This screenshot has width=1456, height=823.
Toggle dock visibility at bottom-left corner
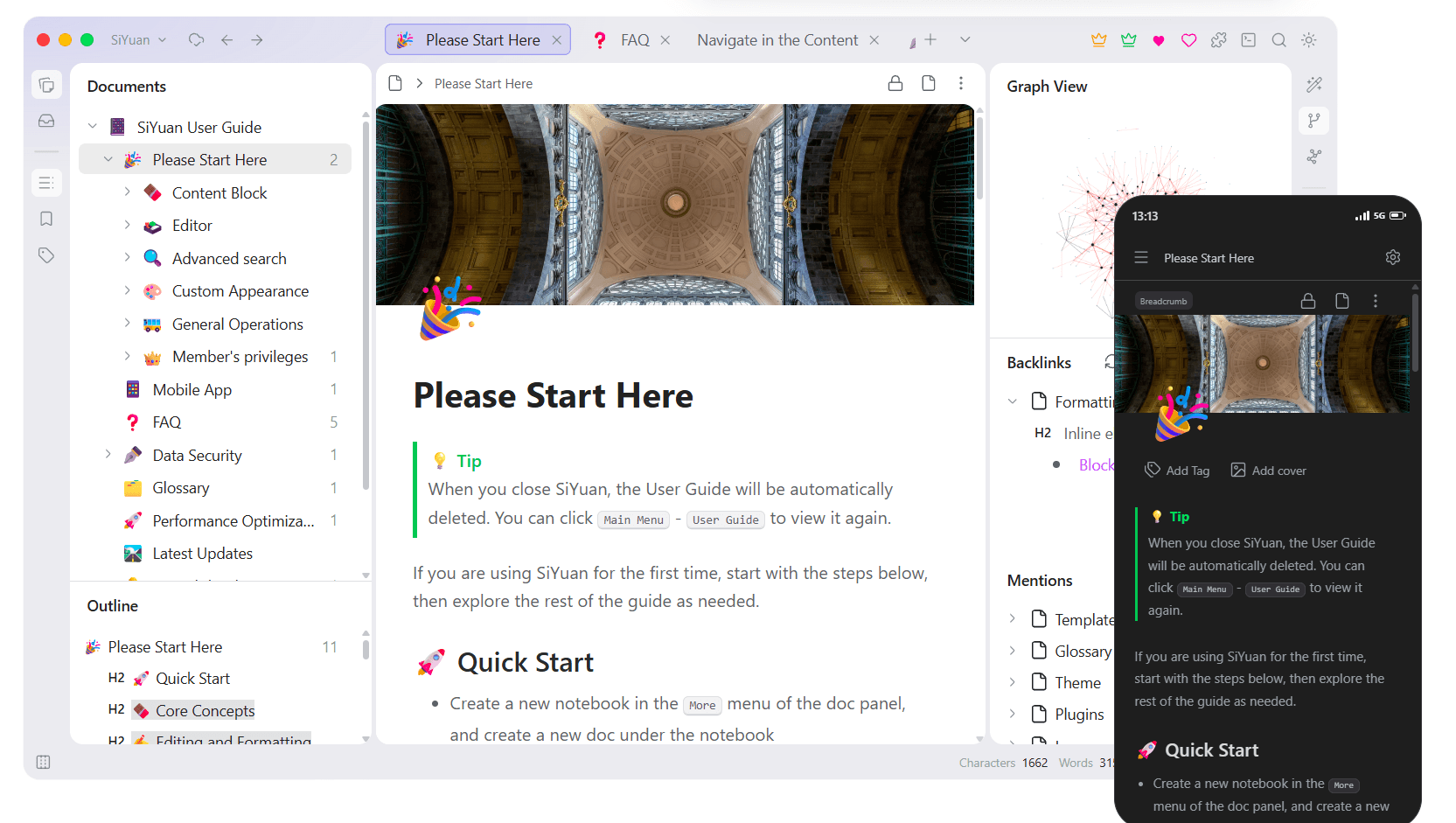[x=44, y=762]
